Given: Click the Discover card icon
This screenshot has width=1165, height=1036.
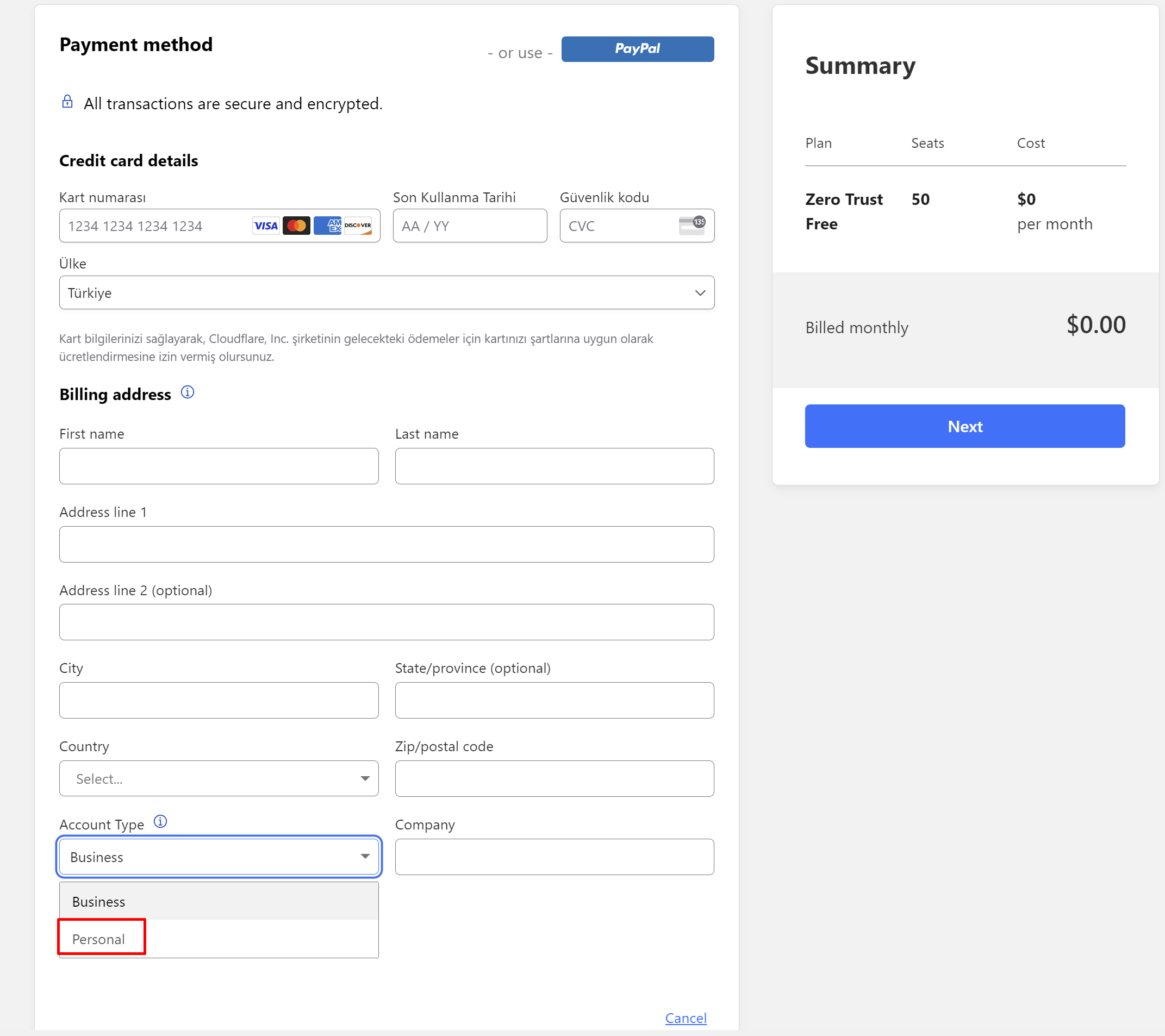Looking at the screenshot, I should pos(358,226).
